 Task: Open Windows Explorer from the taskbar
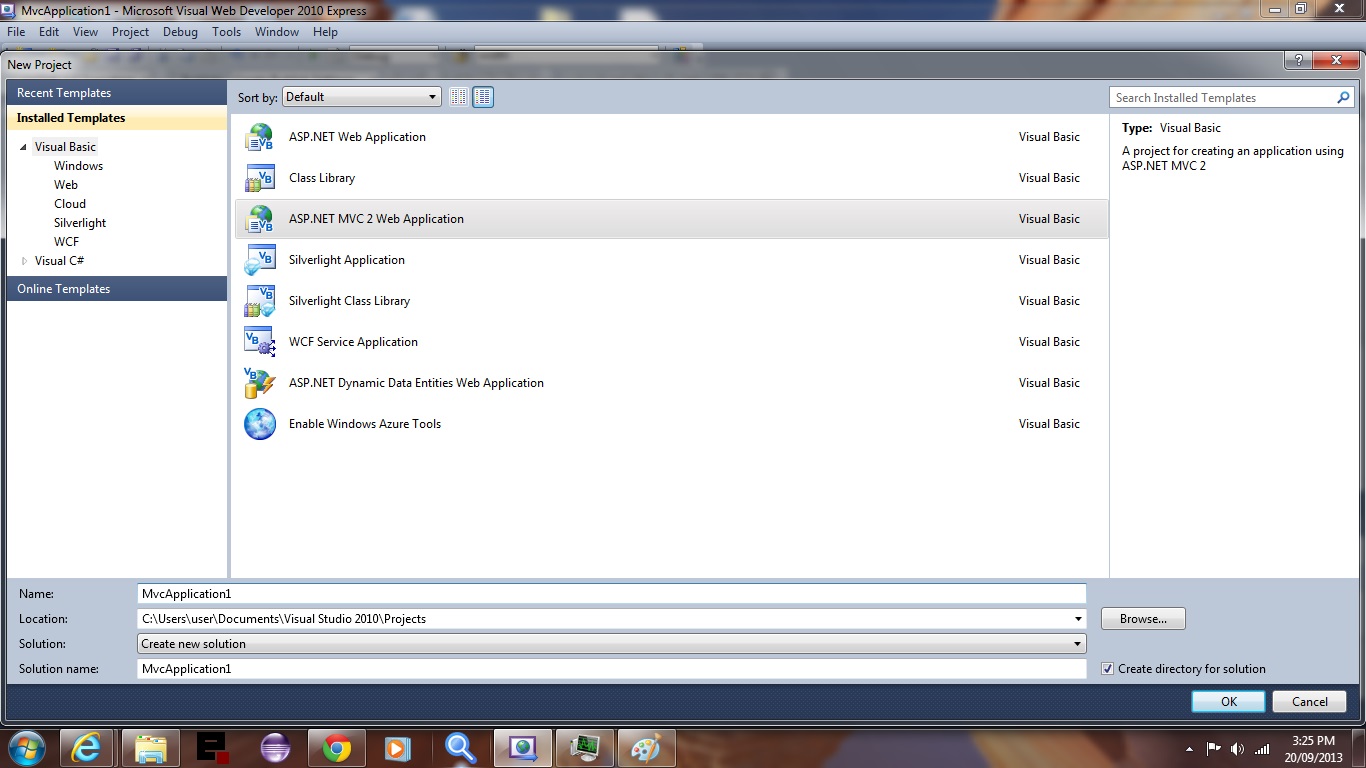point(151,748)
